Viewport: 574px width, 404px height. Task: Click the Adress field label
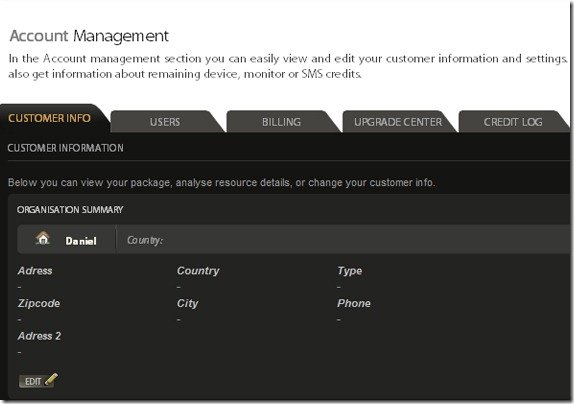coord(35,271)
